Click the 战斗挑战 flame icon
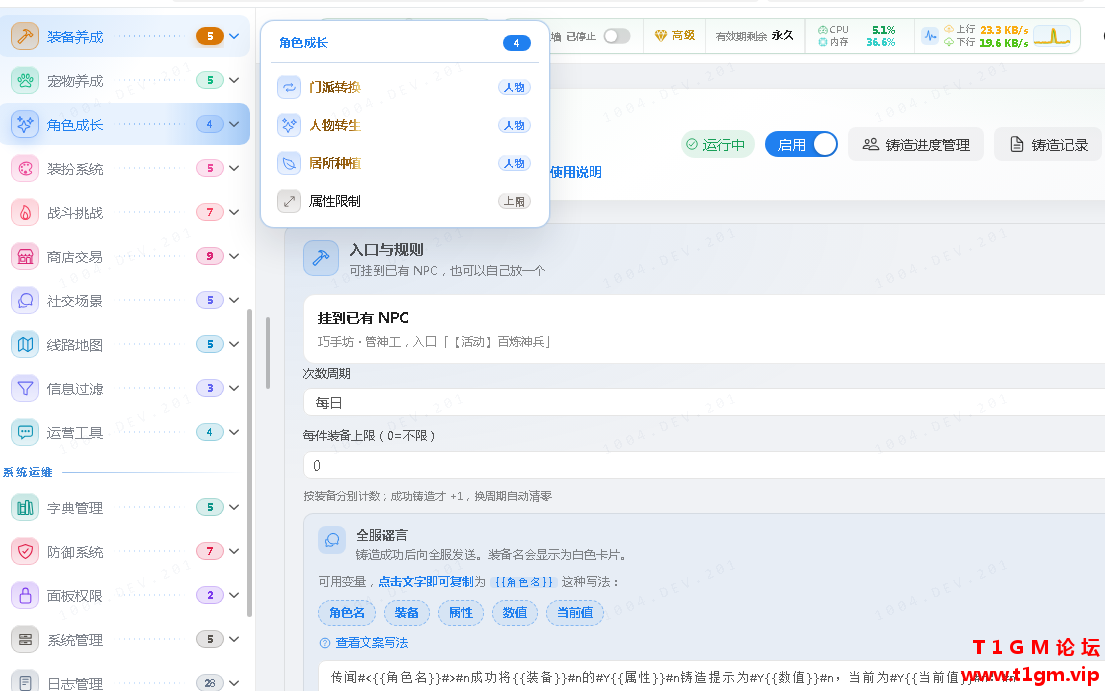The image size is (1105, 691). click(25, 212)
